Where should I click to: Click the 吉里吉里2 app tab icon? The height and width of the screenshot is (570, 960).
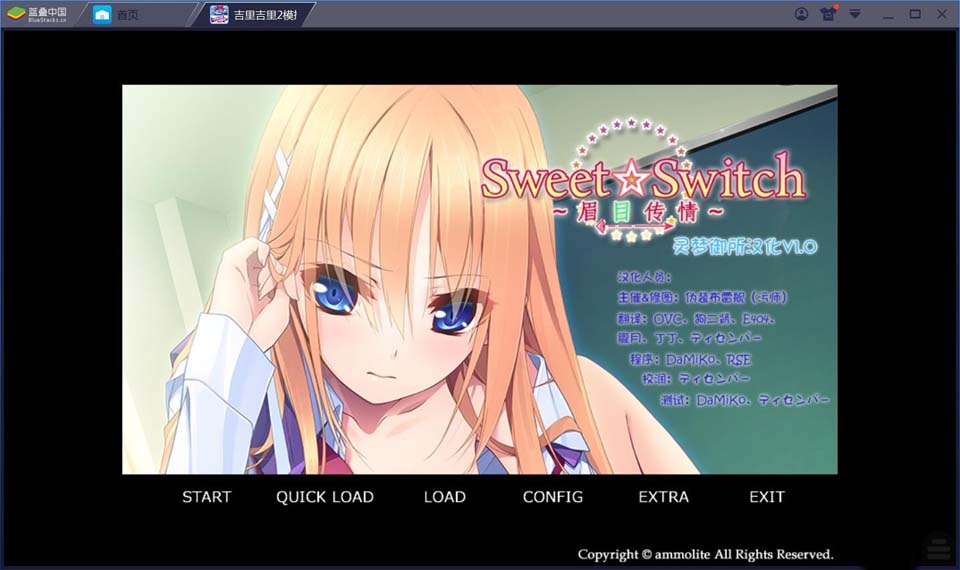tap(219, 14)
